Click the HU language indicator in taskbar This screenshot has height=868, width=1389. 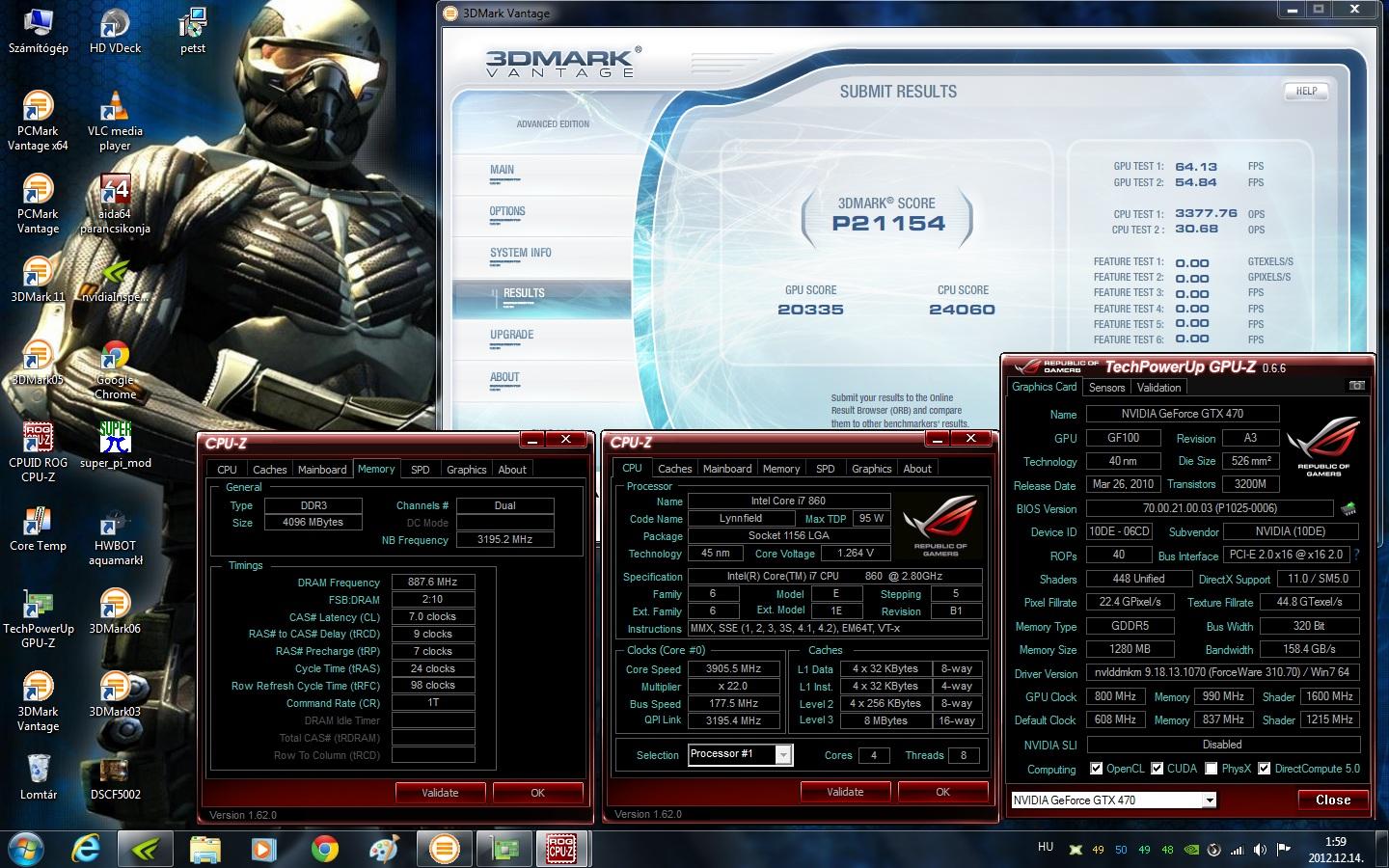pos(1046,847)
